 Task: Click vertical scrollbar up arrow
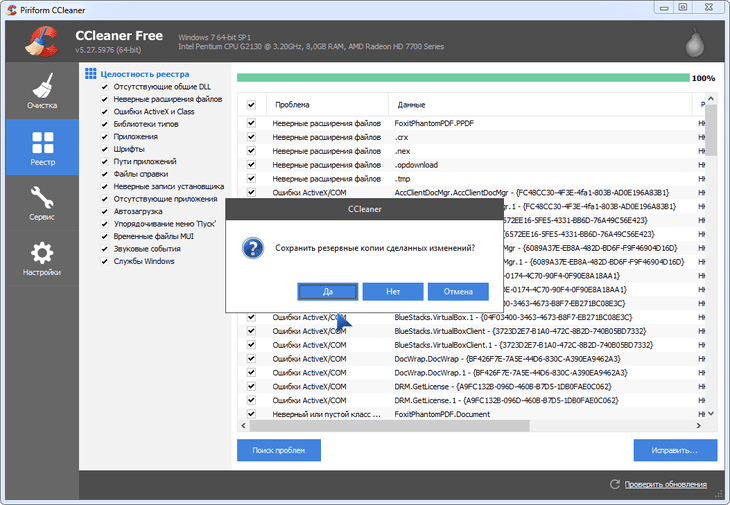[710, 99]
